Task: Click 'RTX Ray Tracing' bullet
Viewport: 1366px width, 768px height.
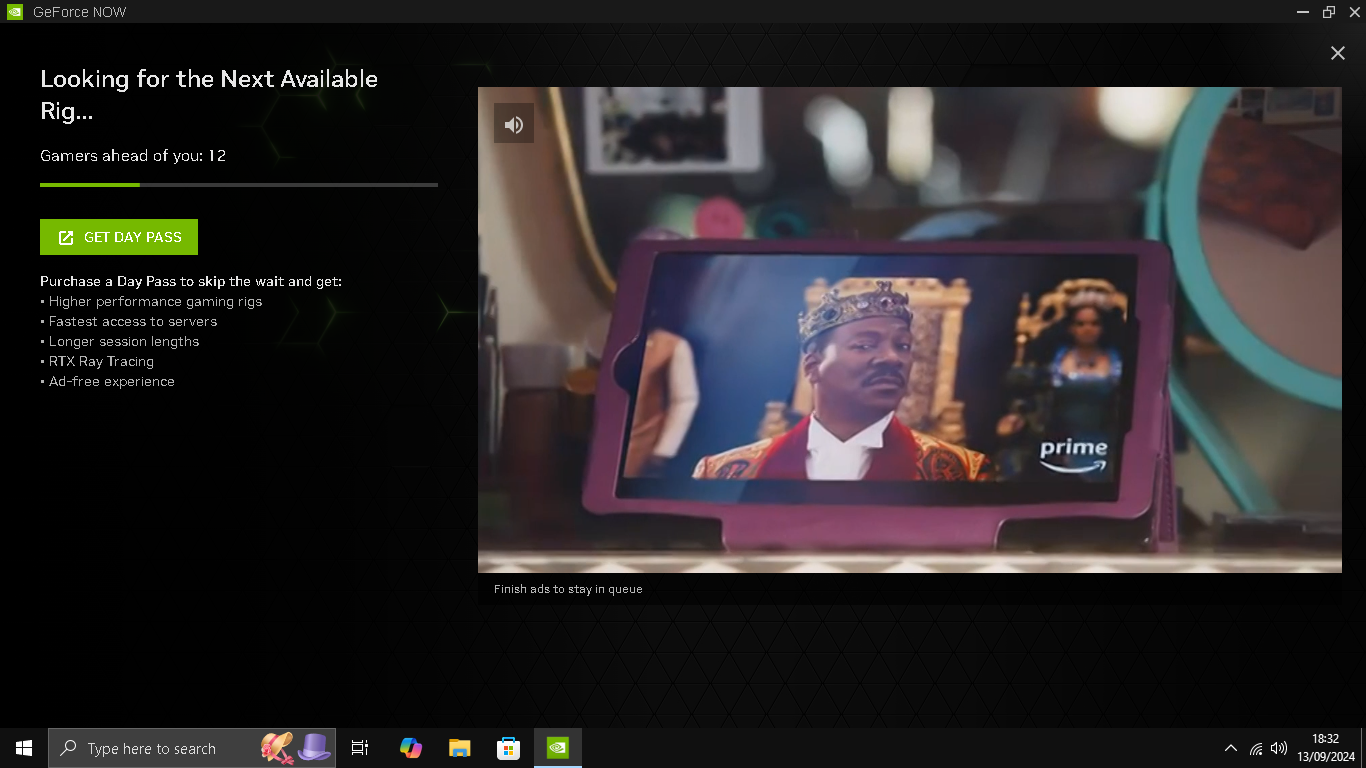Action: [97, 361]
